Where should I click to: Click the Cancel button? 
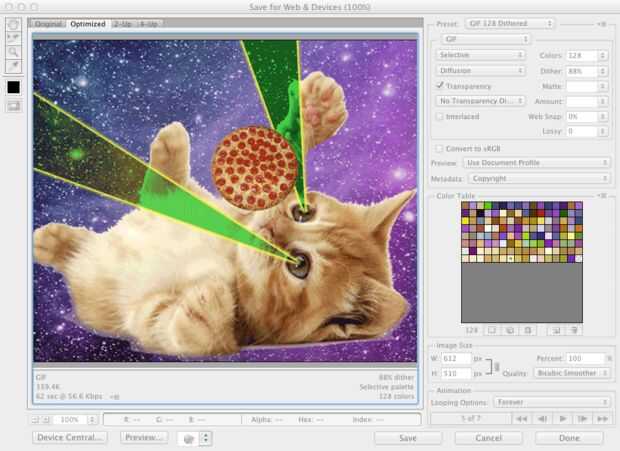[489, 438]
